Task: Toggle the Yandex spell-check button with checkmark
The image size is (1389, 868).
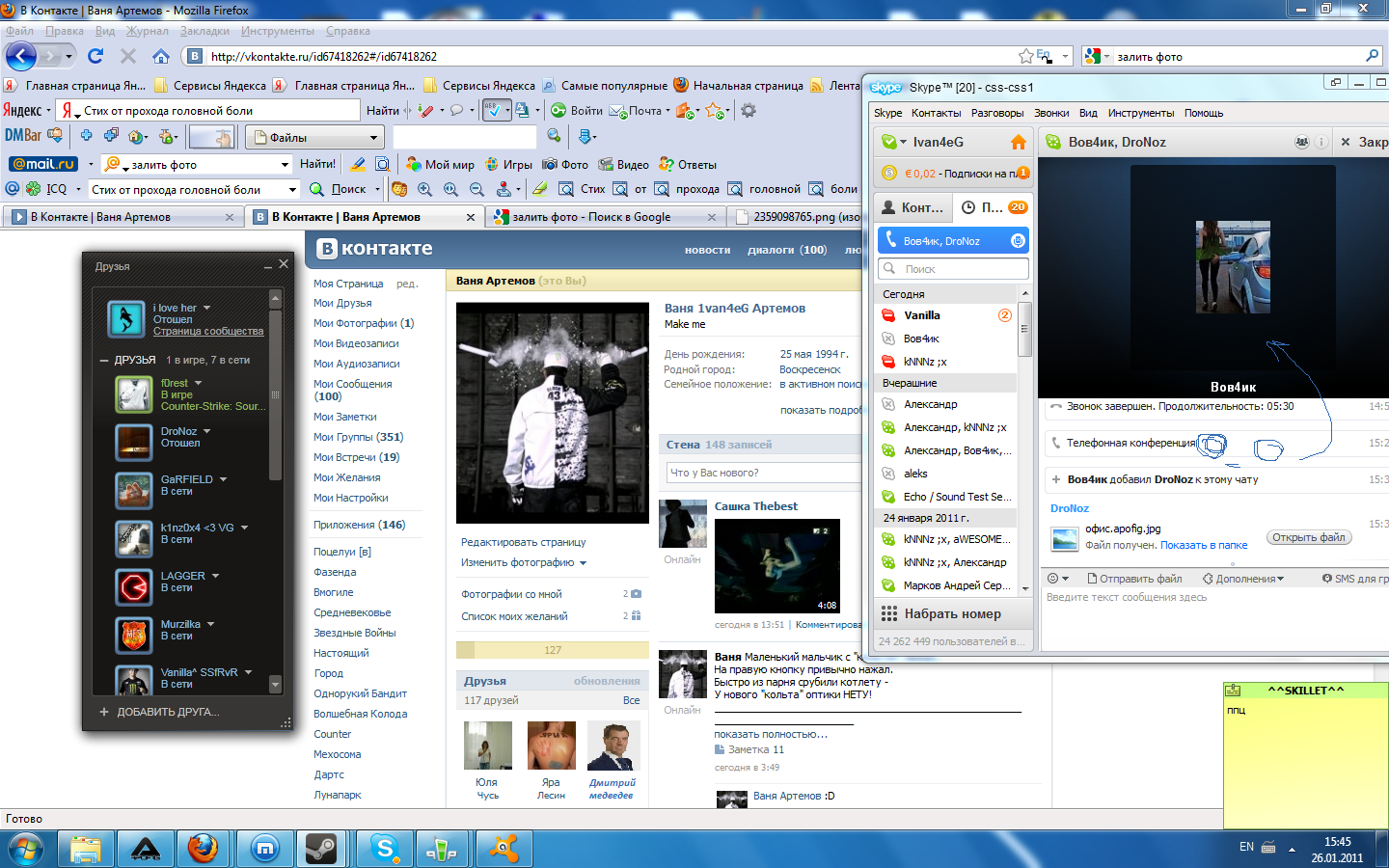Action: [x=496, y=110]
